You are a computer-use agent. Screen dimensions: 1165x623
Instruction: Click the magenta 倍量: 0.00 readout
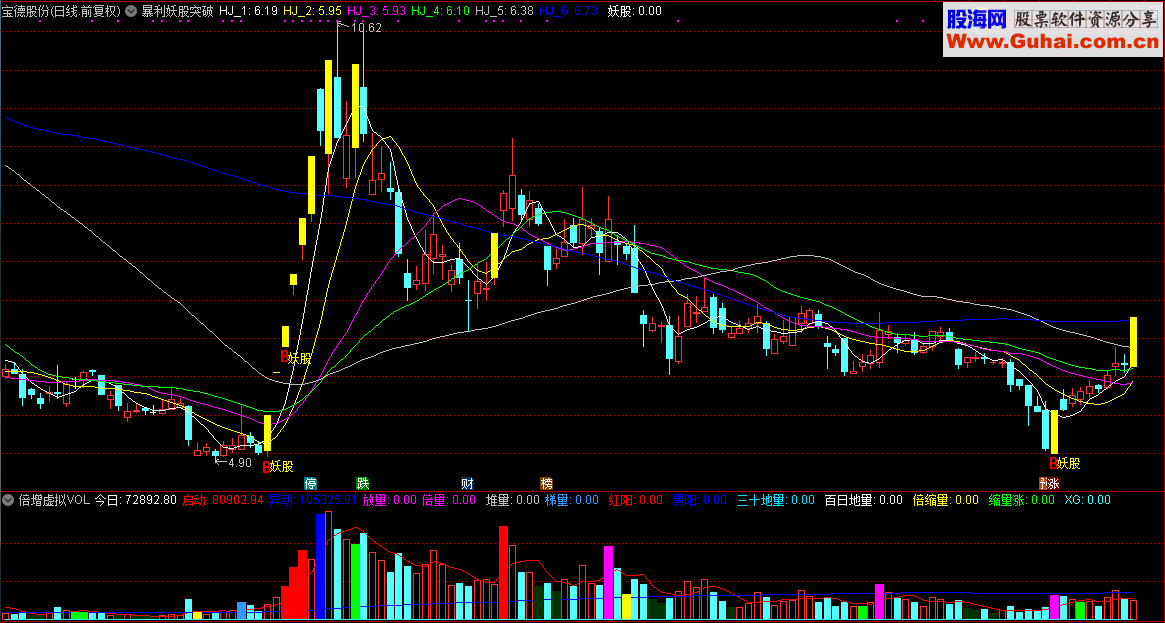tap(449, 500)
